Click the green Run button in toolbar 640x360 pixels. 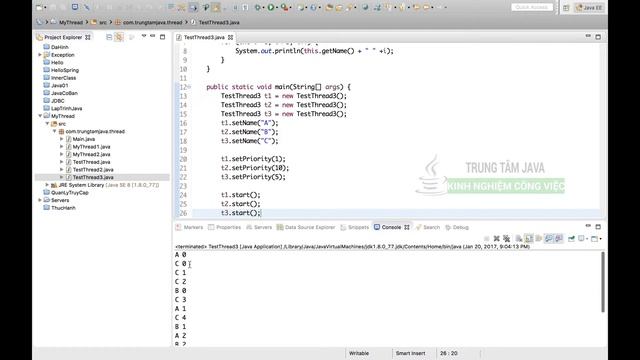point(271,7)
